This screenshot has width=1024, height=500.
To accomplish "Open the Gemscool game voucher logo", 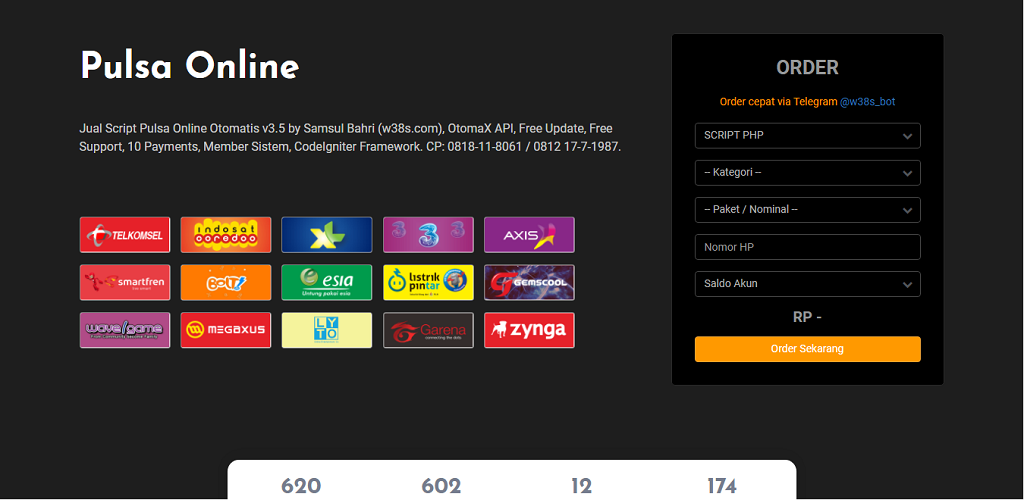I will click(529, 283).
